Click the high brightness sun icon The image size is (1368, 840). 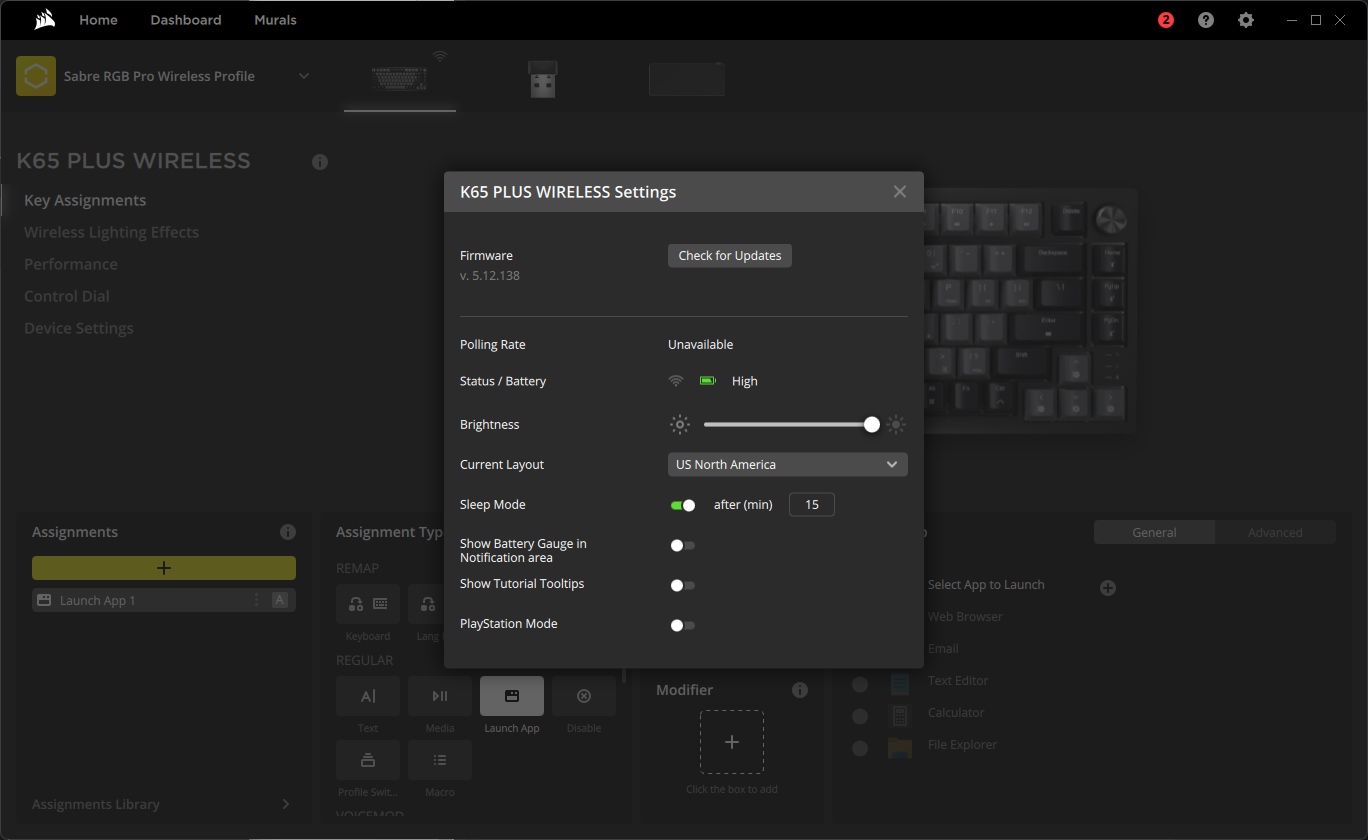click(896, 425)
